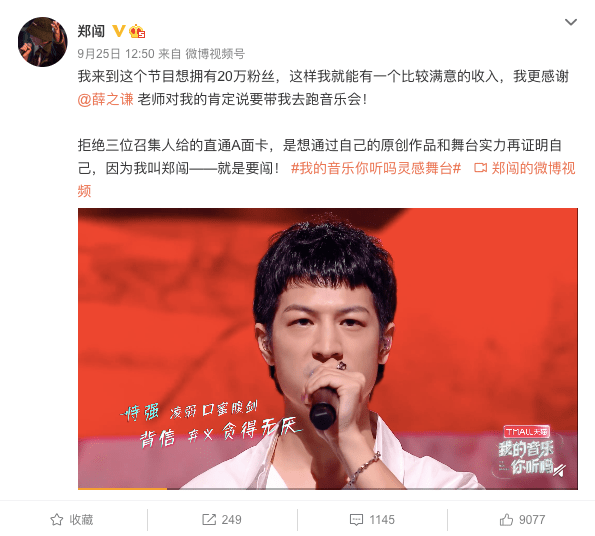
Task: Click the thumbs-up like icon
Action: pos(506,519)
